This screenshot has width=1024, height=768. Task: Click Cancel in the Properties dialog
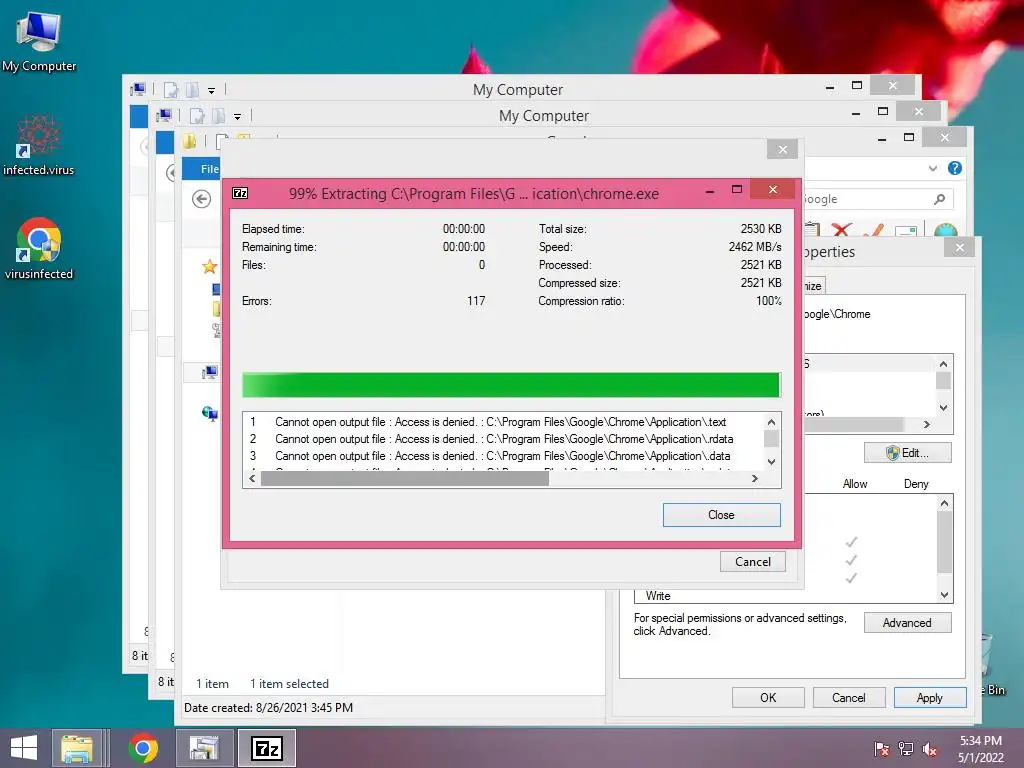coord(848,697)
